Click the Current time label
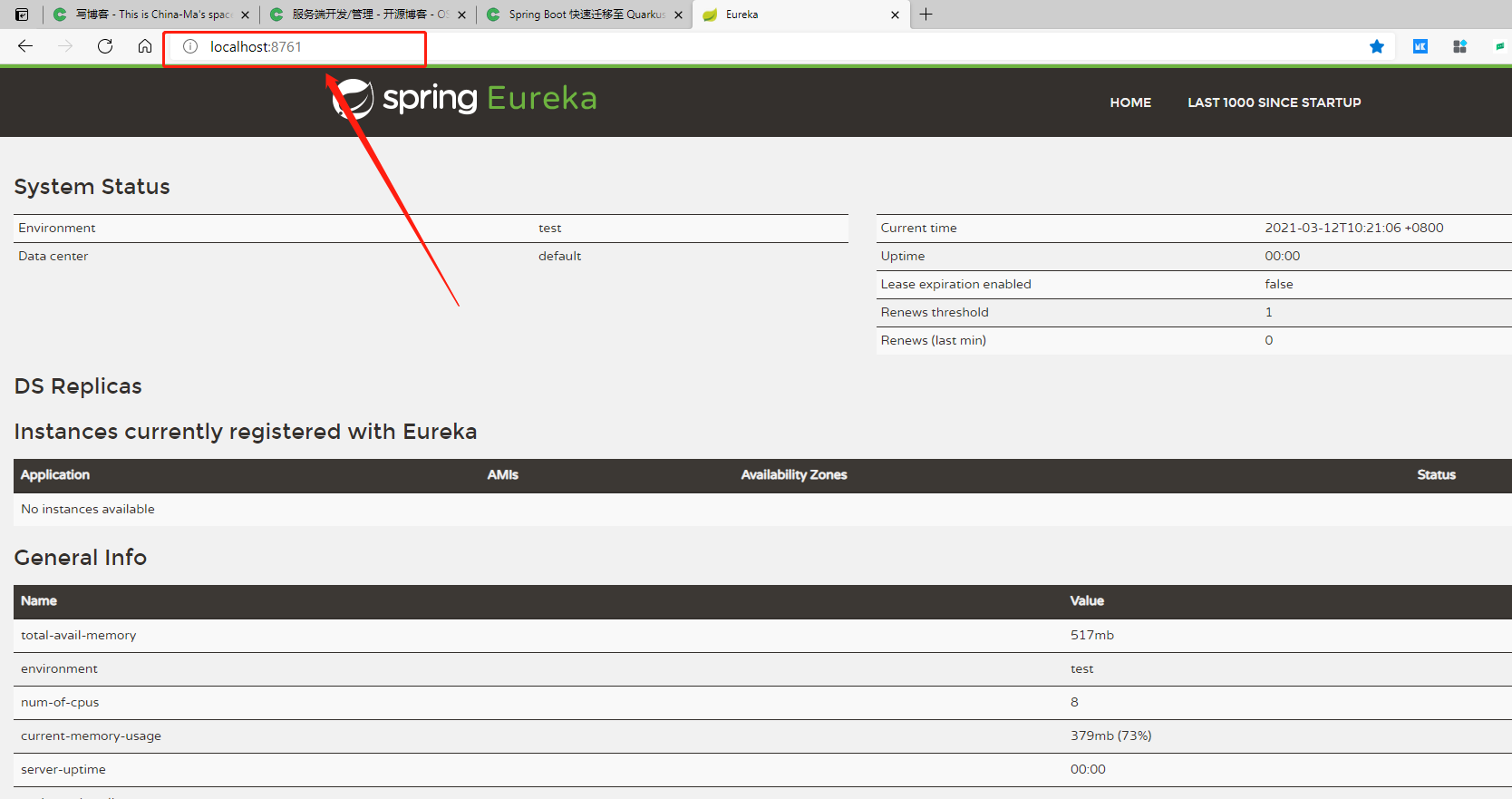 tap(918, 228)
